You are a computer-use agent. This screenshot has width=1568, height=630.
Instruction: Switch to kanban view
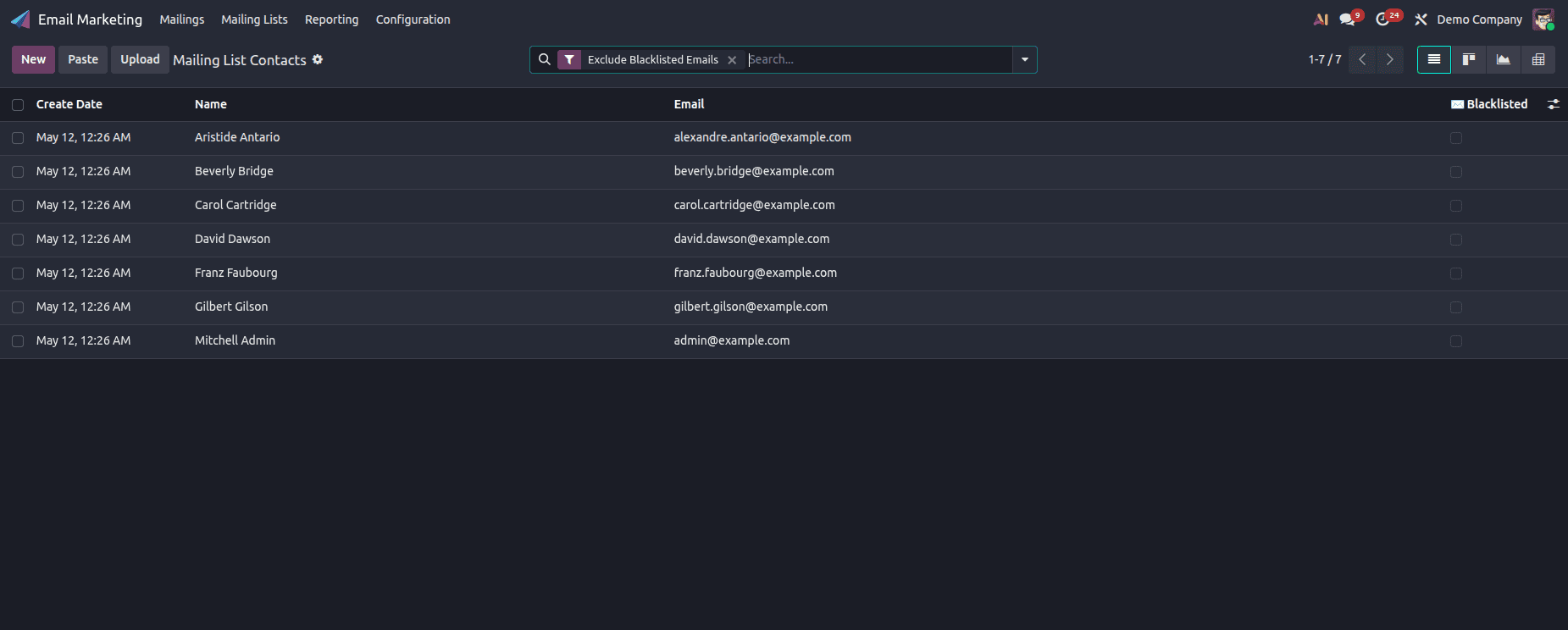pyautogui.click(x=1469, y=59)
